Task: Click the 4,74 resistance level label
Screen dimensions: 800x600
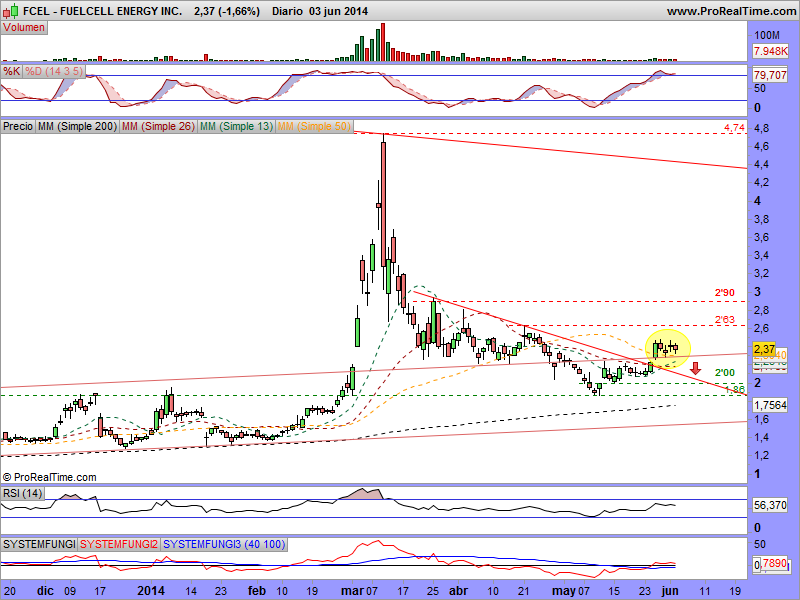Action: (735, 128)
